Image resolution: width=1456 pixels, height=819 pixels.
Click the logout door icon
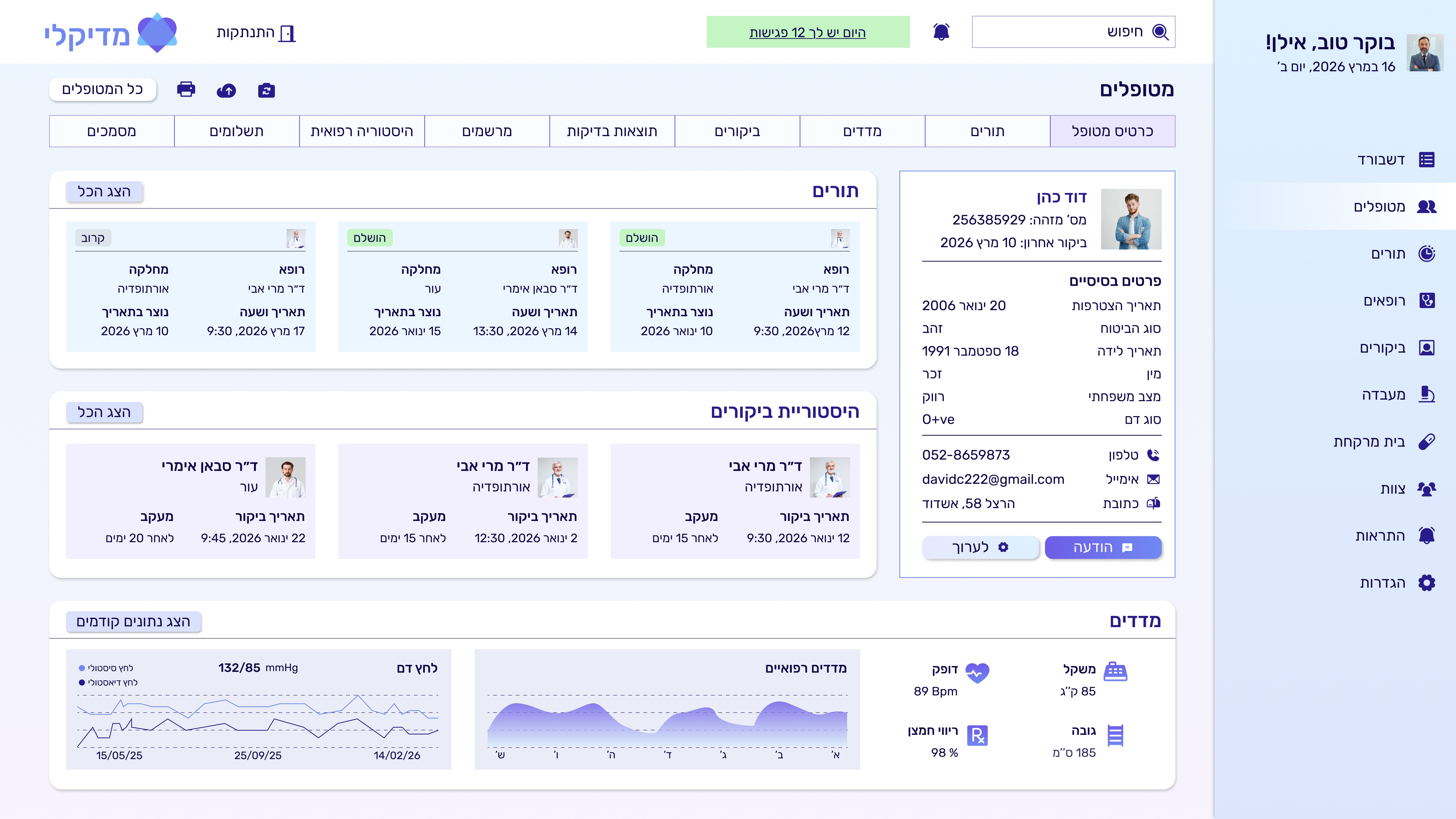tap(287, 33)
